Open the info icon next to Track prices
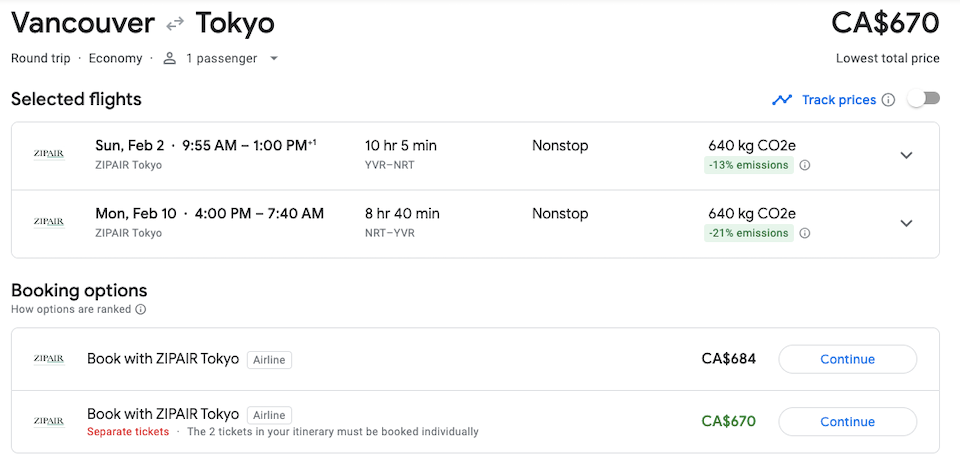Viewport: 960px width, 458px height. [x=888, y=100]
